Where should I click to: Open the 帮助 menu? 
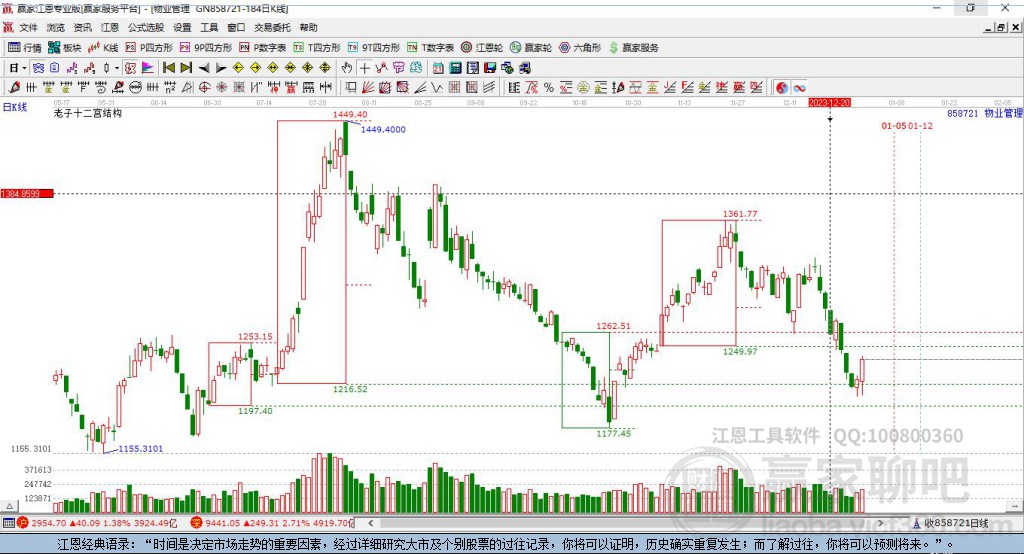[x=308, y=27]
